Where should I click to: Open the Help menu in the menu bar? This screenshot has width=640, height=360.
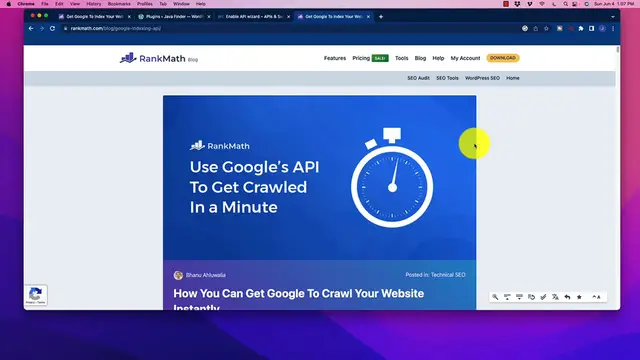click(200, 4)
